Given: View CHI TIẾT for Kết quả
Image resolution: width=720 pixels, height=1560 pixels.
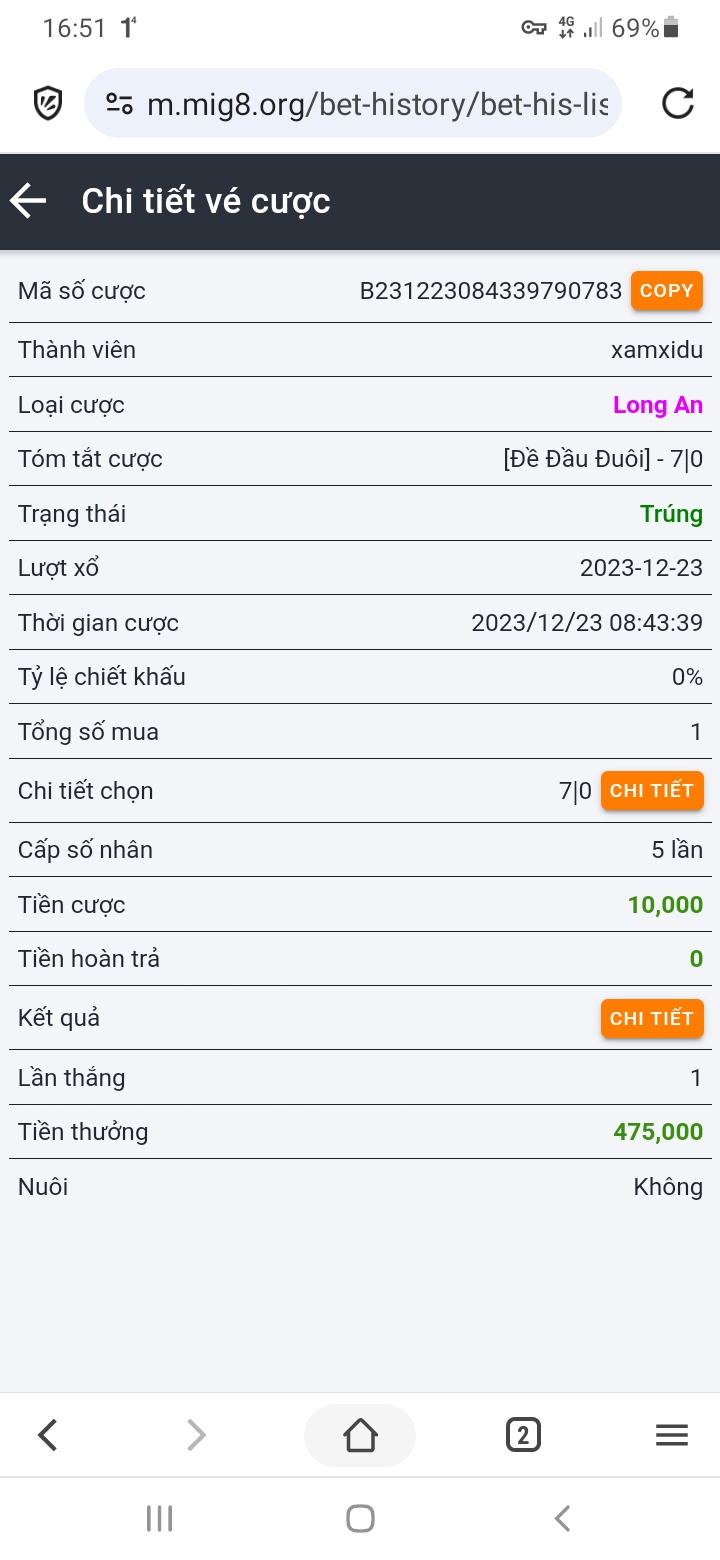Looking at the screenshot, I should [x=652, y=1019].
